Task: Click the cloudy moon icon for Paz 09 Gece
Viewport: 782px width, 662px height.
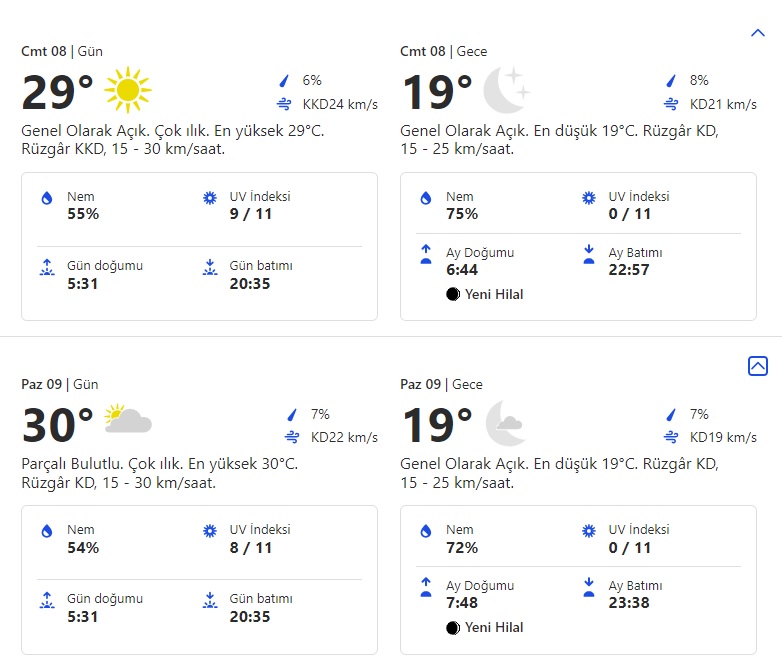Action: (x=506, y=424)
